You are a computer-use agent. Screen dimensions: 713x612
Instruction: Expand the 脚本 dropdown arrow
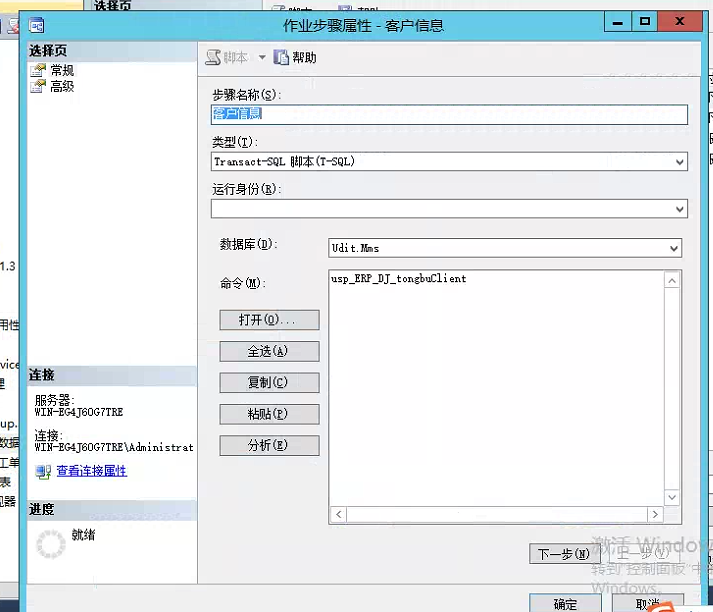pyautogui.click(x=262, y=58)
